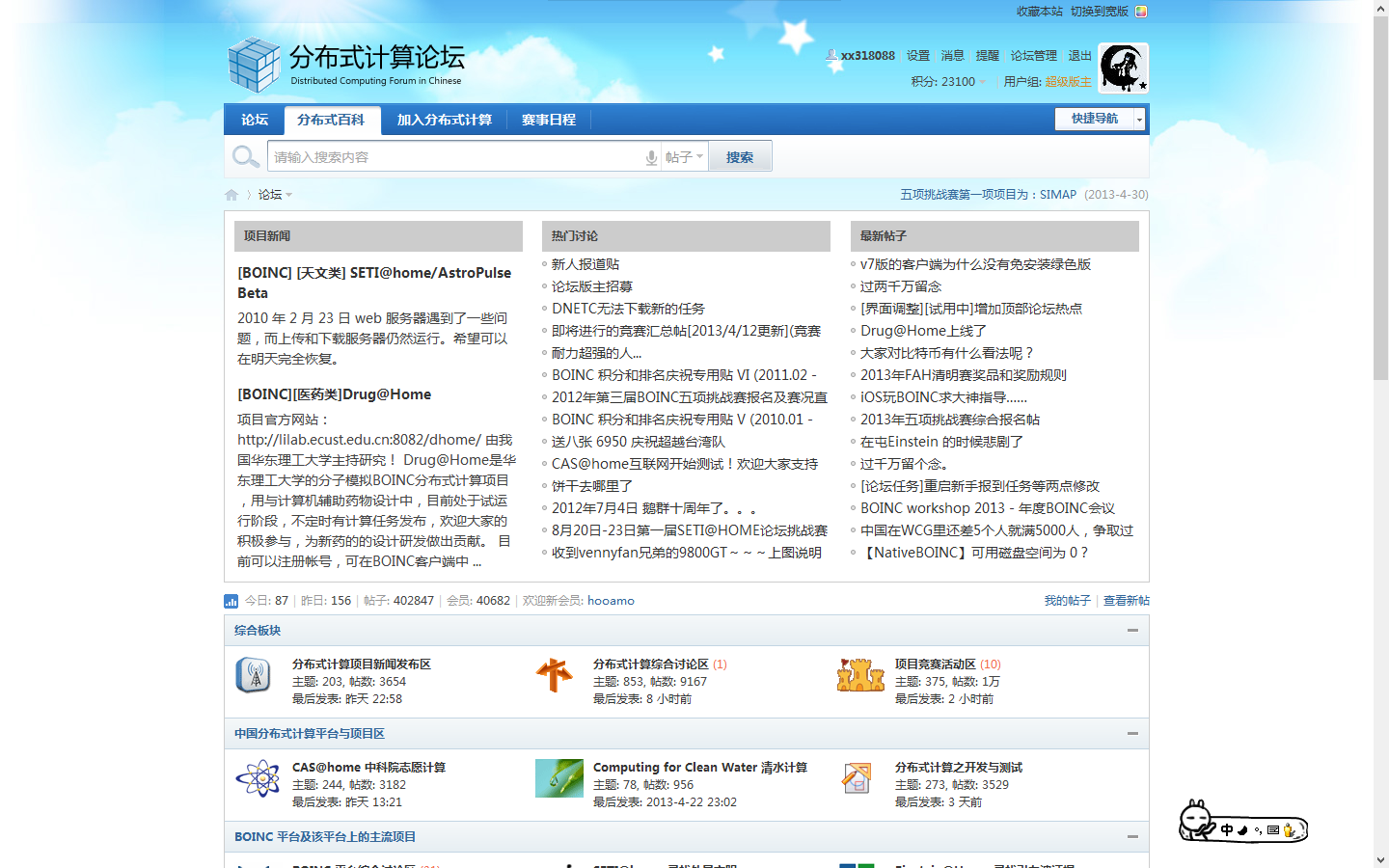Click the 搜索 button

[740, 157]
